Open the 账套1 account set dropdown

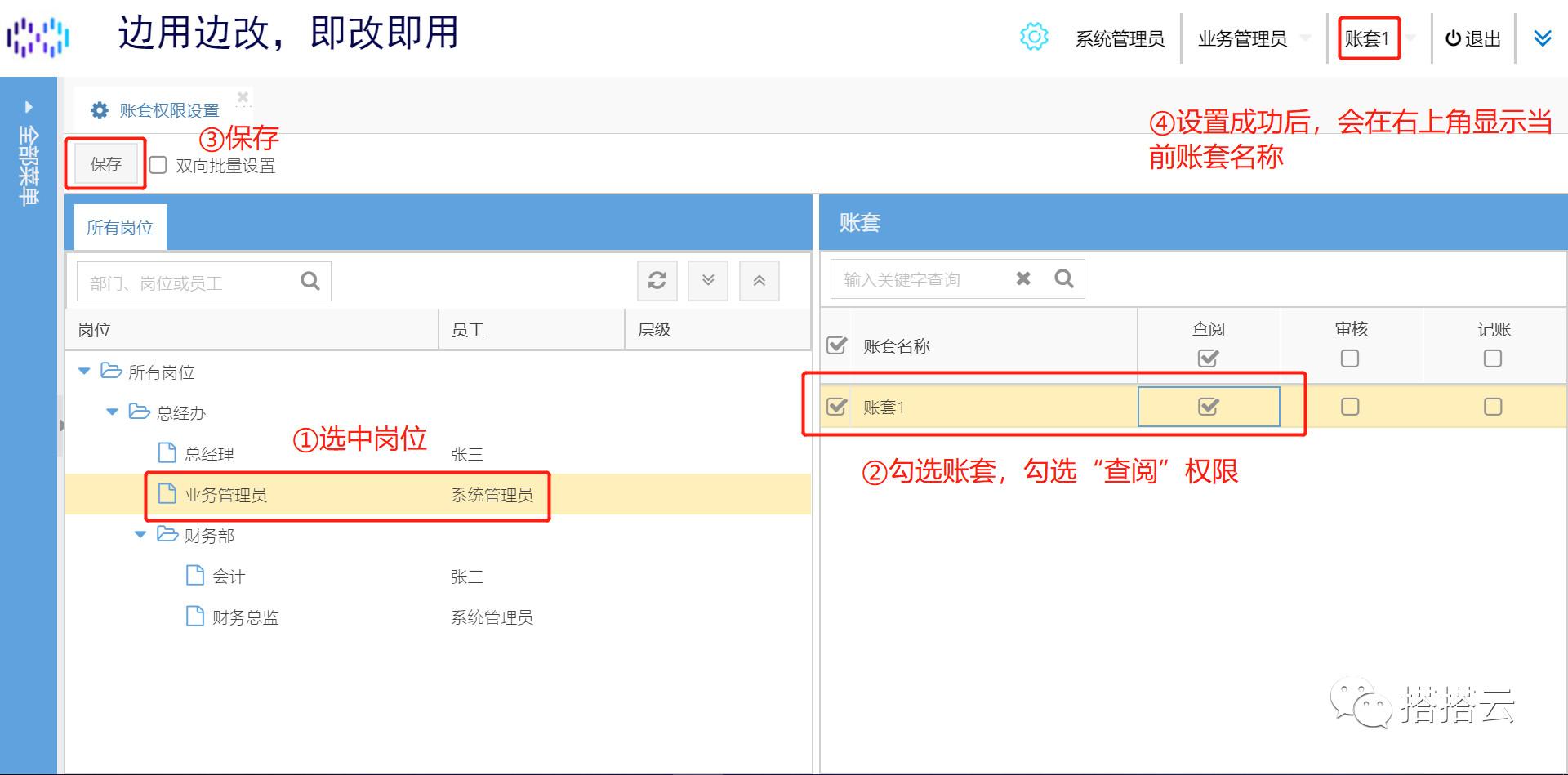1411,38
